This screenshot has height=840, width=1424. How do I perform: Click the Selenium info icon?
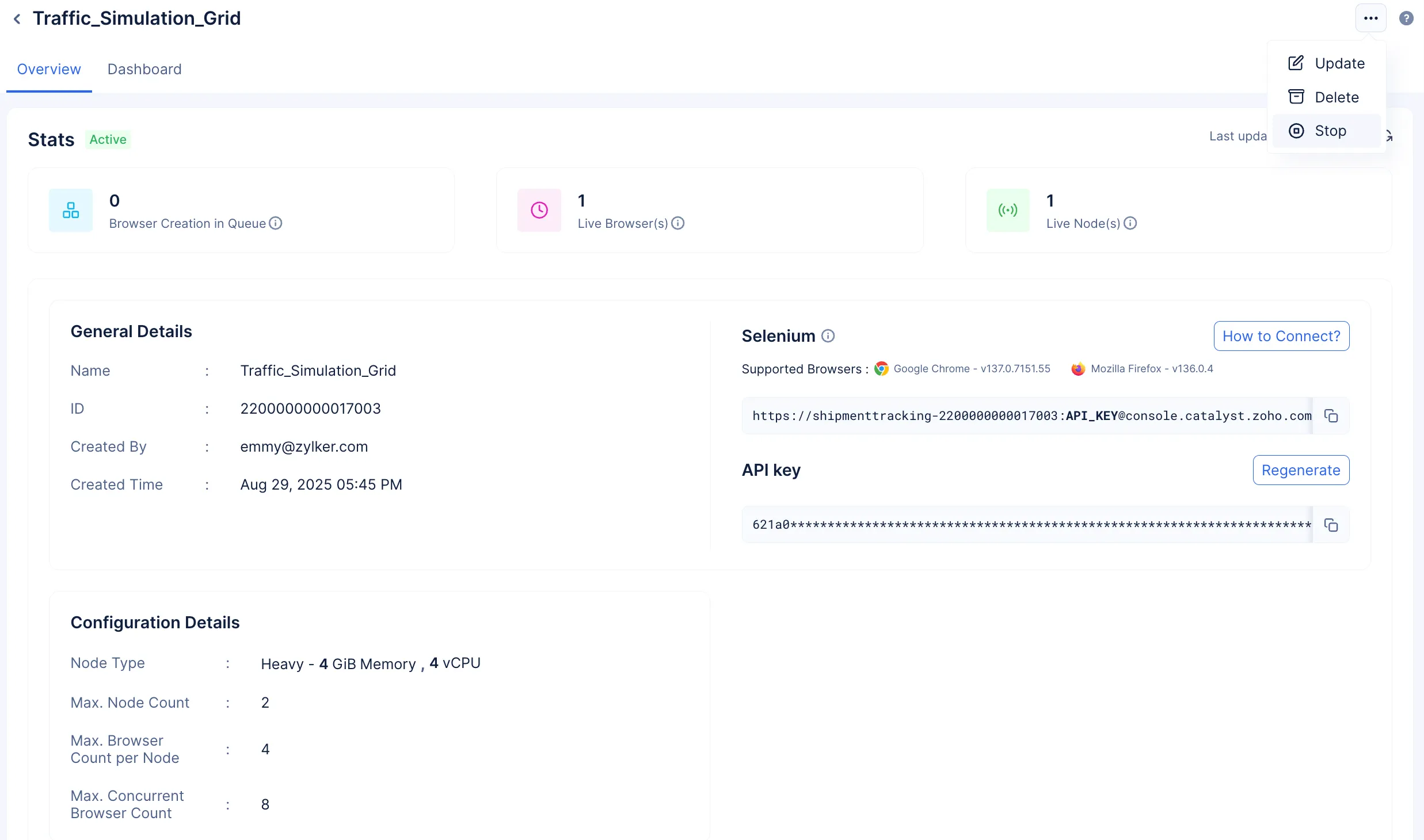(828, 336)
